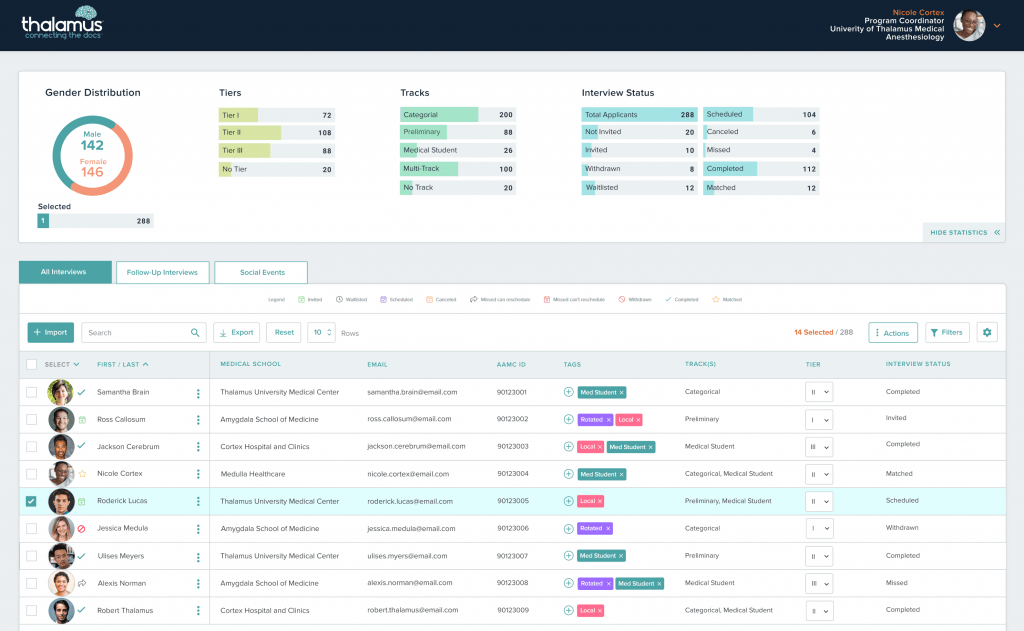Collapse the panel with Hide Statistics
The width and height of the screenshot is (1024, 631).
tap(964, 232)
